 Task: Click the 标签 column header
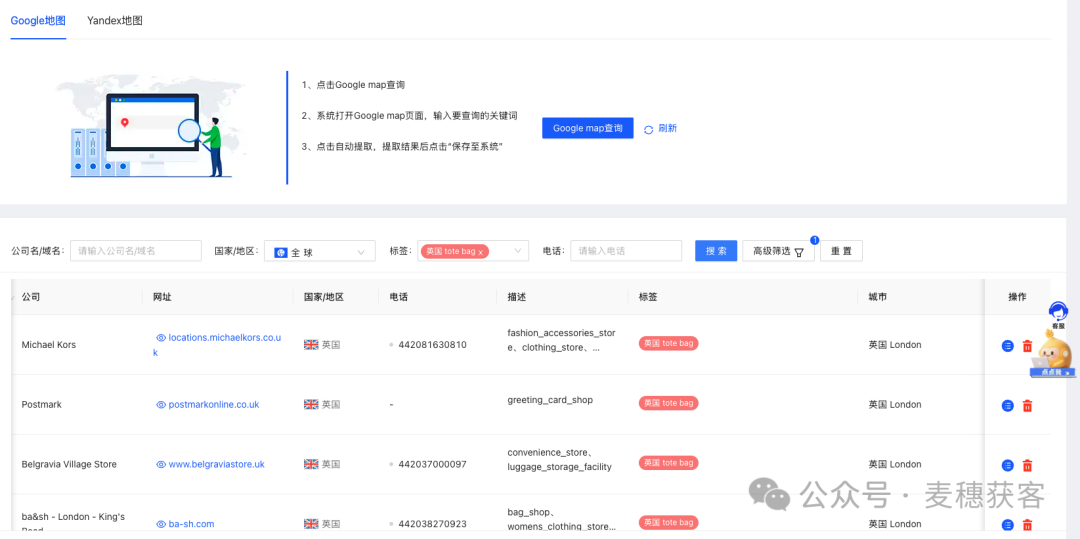point(648,297)
